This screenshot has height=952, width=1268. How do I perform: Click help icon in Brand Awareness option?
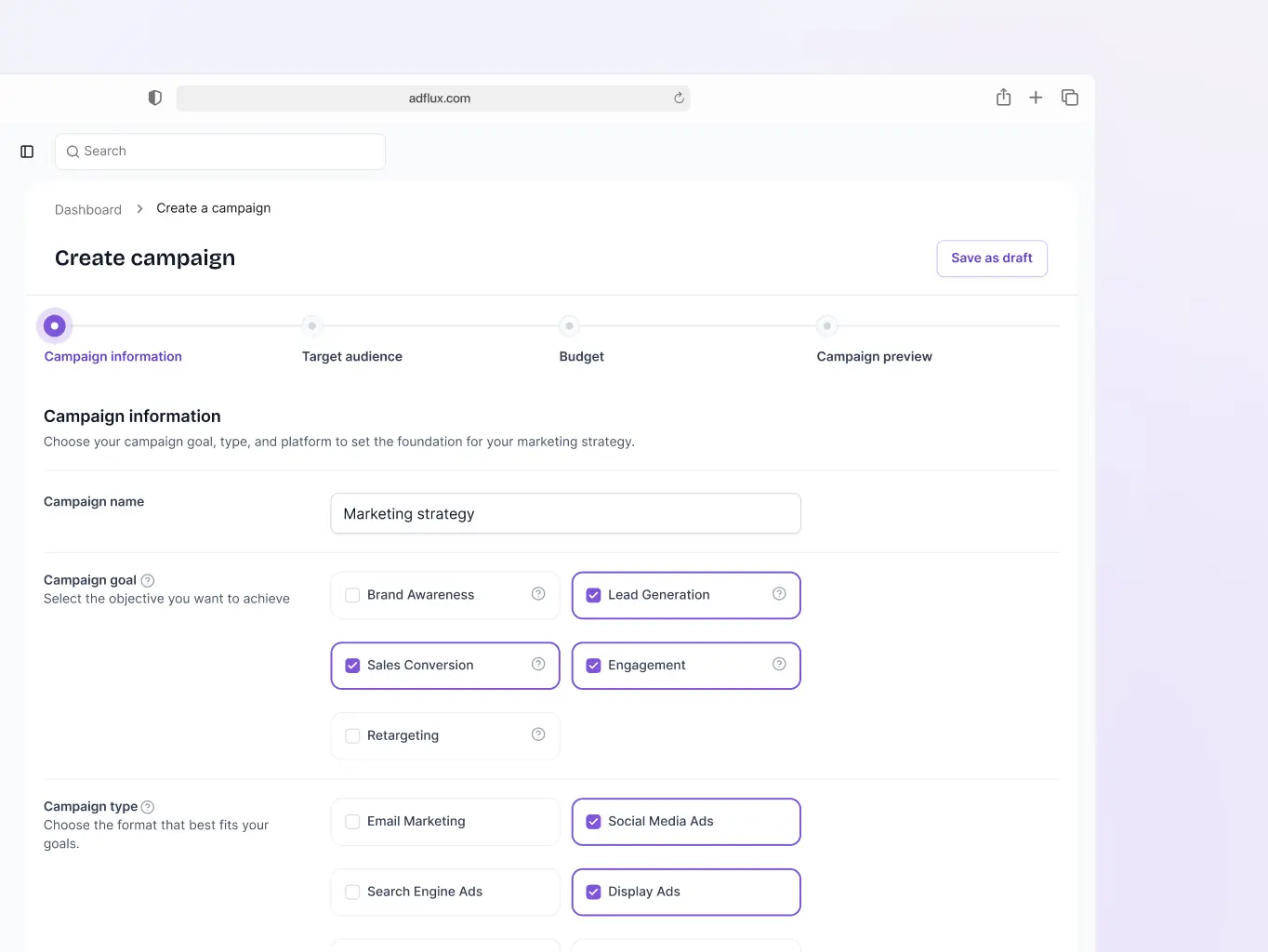click(538, 594)
